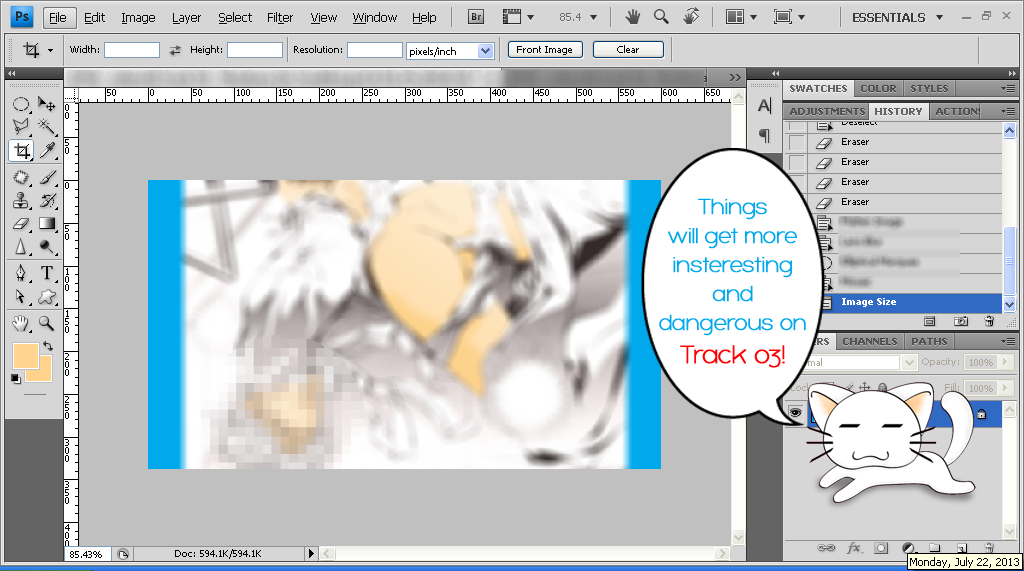Switch to the SWATCHES tab

[818, 88]
